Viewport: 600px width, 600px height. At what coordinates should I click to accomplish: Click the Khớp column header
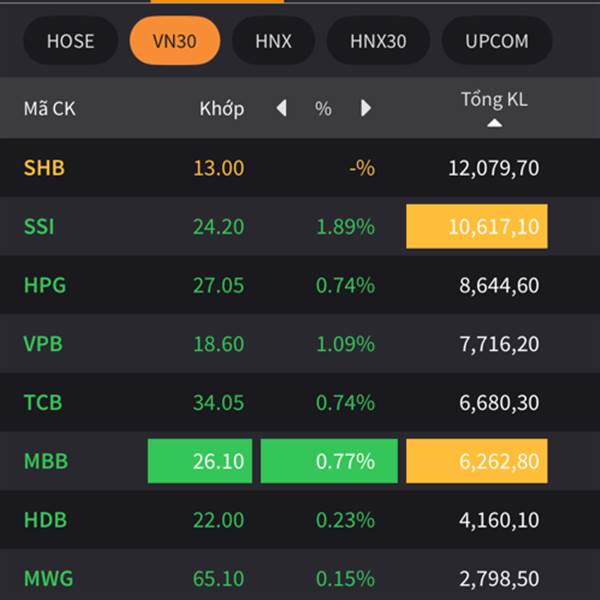222,109
